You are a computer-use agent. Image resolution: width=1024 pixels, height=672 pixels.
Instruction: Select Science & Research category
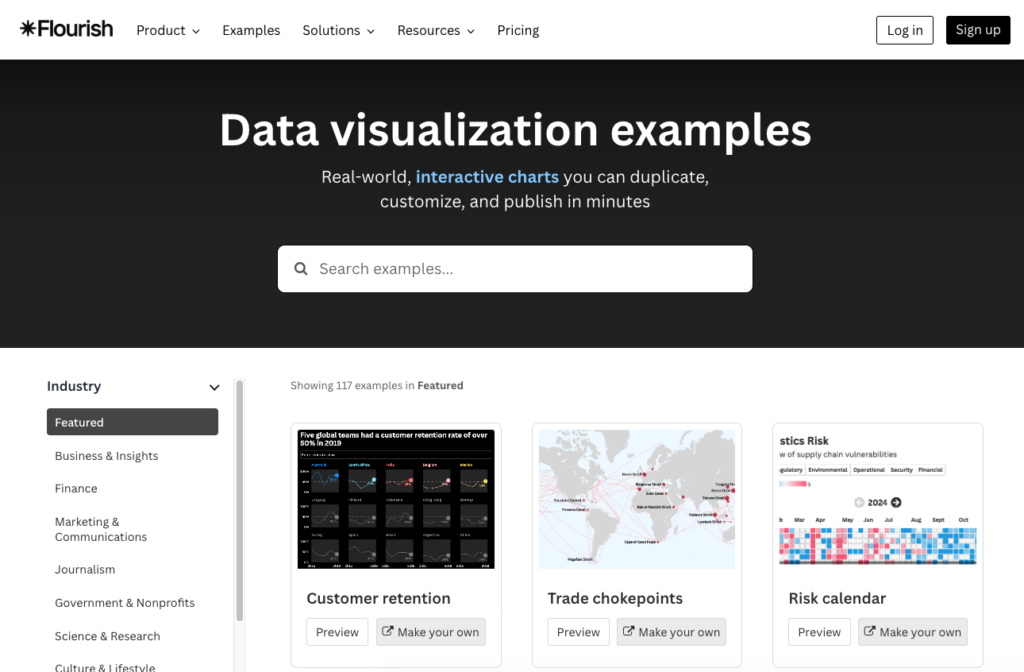tap(108, 636)
